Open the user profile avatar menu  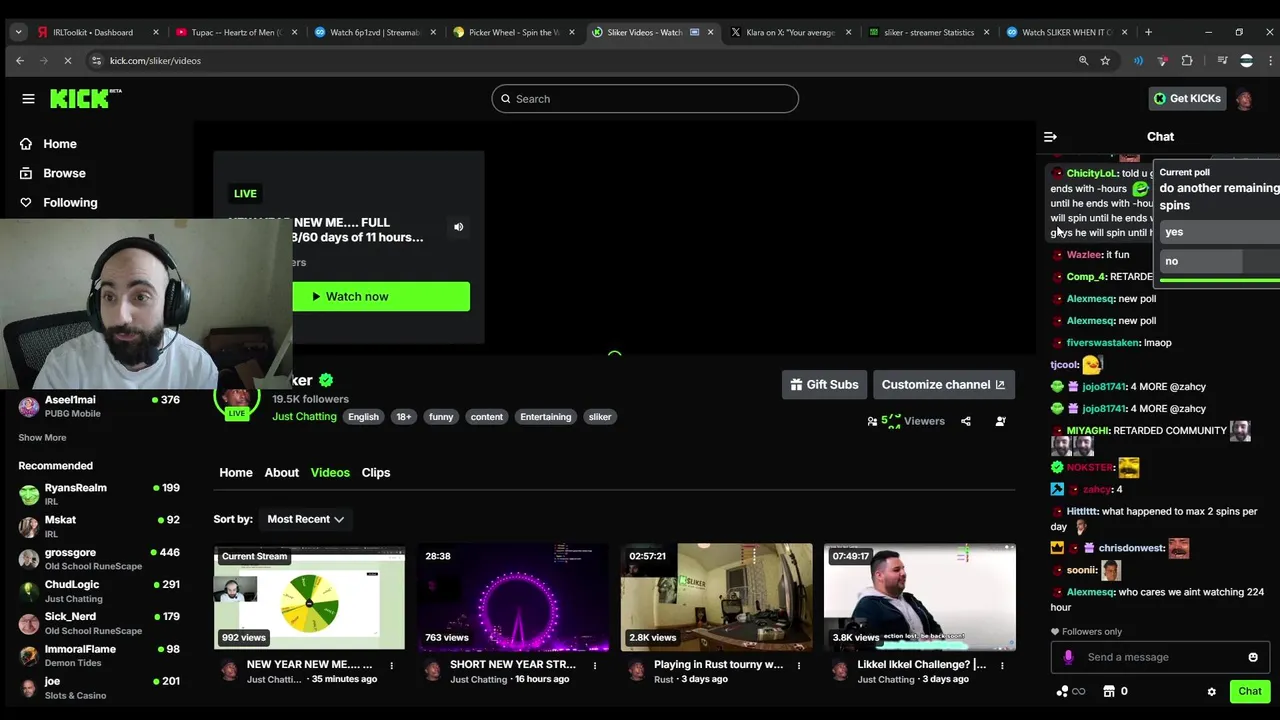pos(1244,99)
